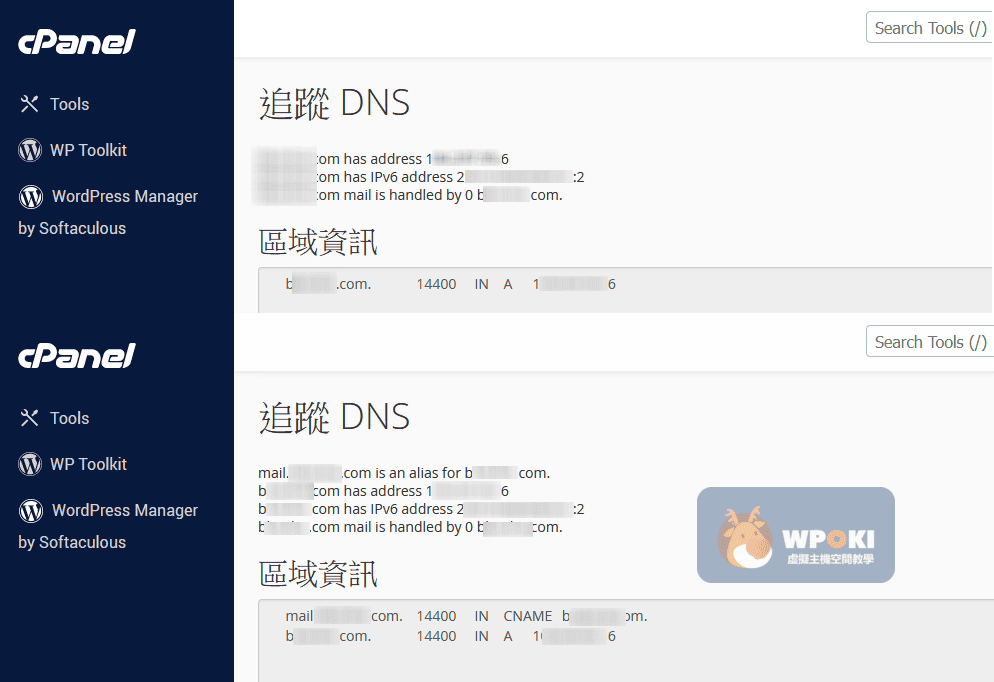Click the upper WordPress Manager WordPress icon
Screen dimensions: 994x682
[31, 196]
